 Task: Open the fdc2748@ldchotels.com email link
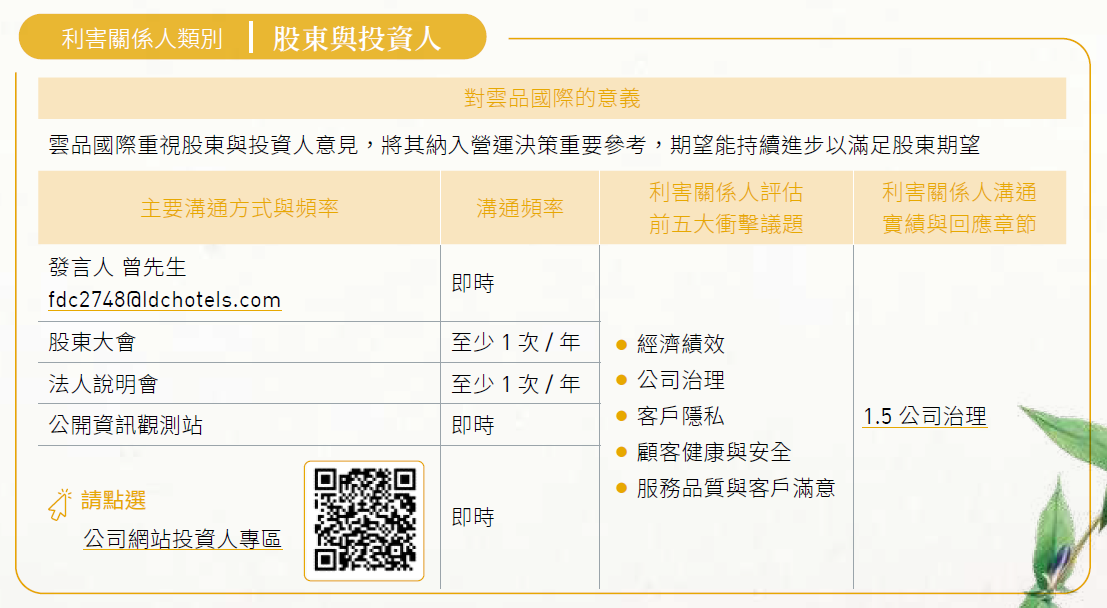pyautogui.click(x=164, y=300)
